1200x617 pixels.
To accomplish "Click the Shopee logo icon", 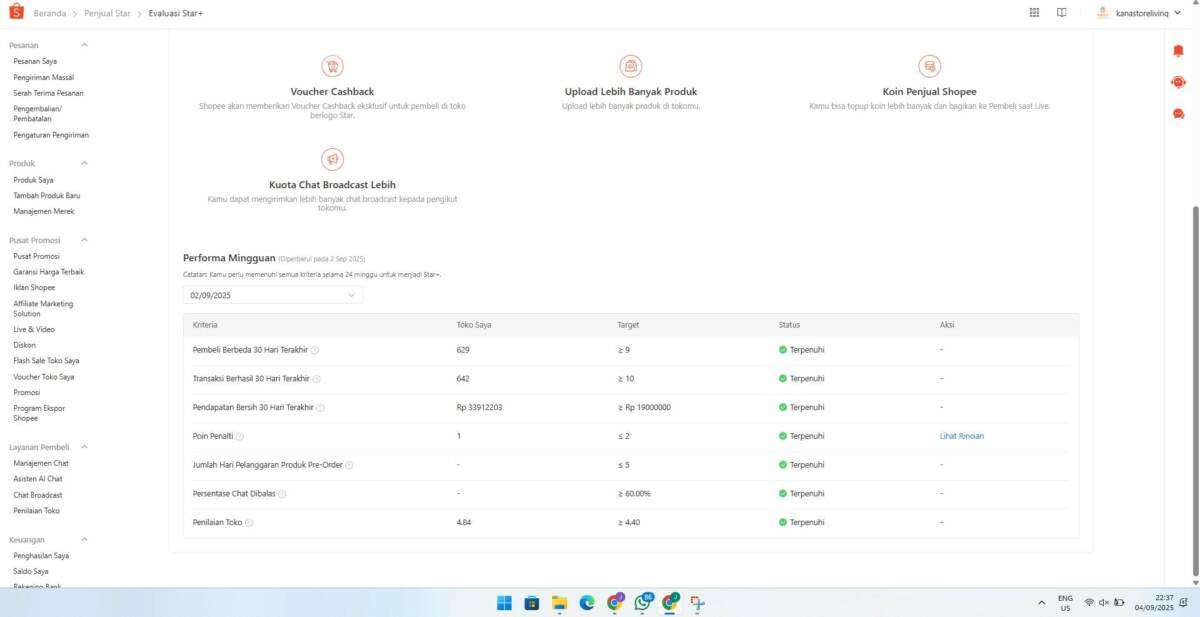I will pos(17,13).
